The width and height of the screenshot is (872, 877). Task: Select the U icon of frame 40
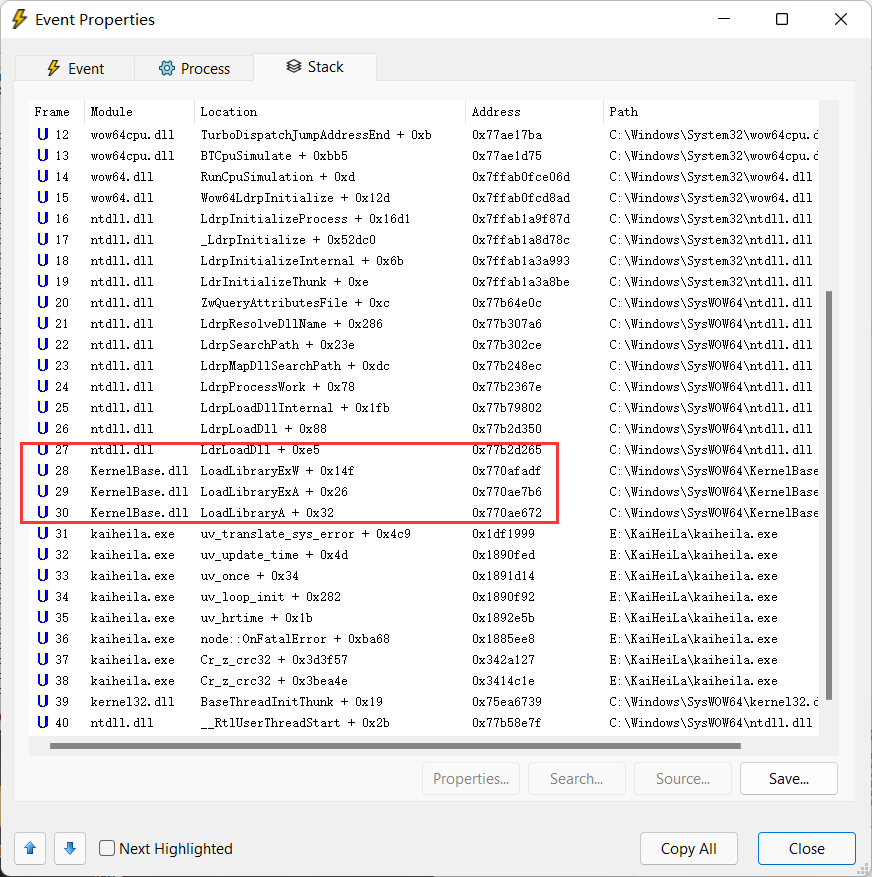pos(43,722)
